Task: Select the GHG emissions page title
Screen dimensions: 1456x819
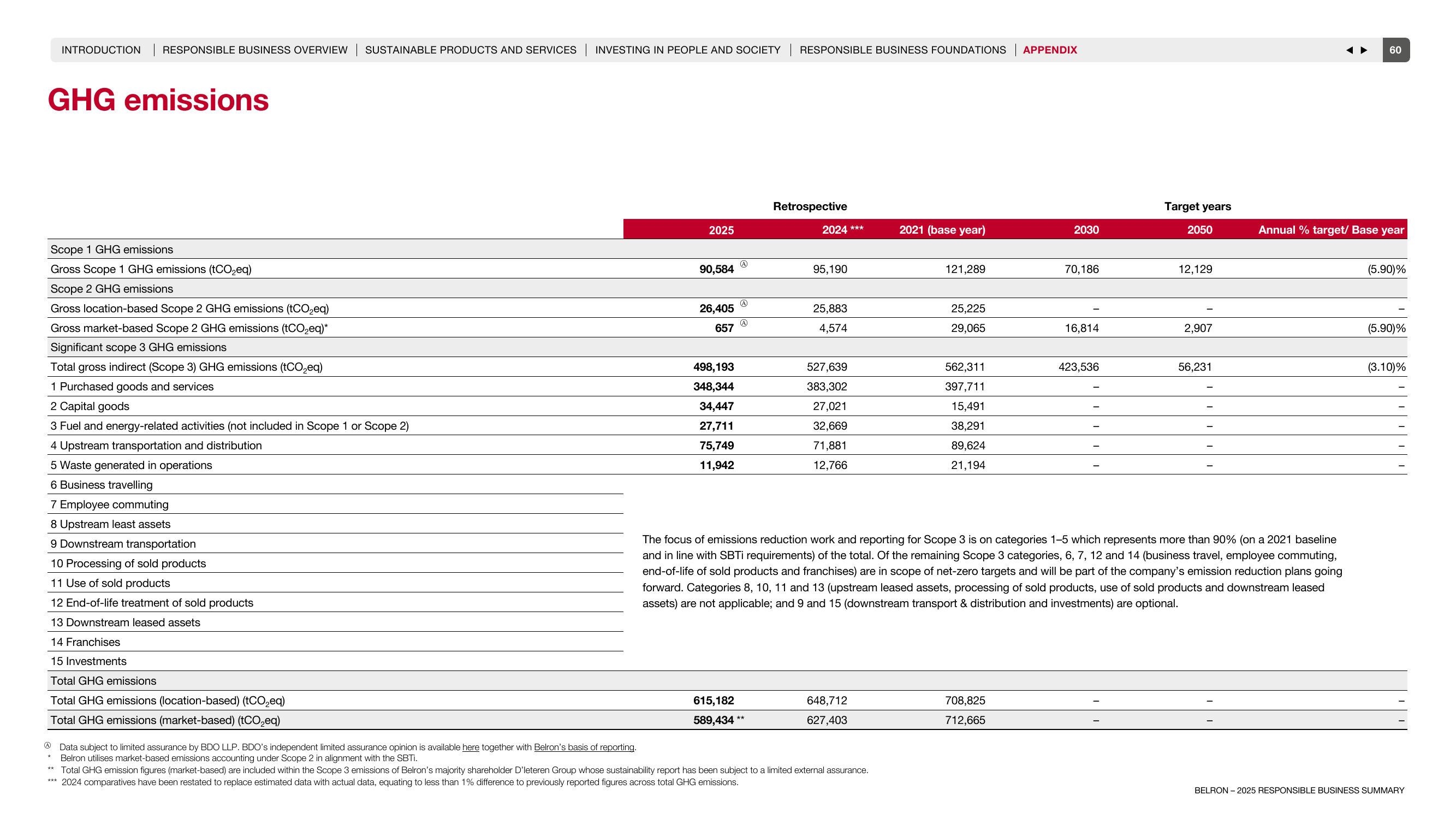Action: [158, 100]
